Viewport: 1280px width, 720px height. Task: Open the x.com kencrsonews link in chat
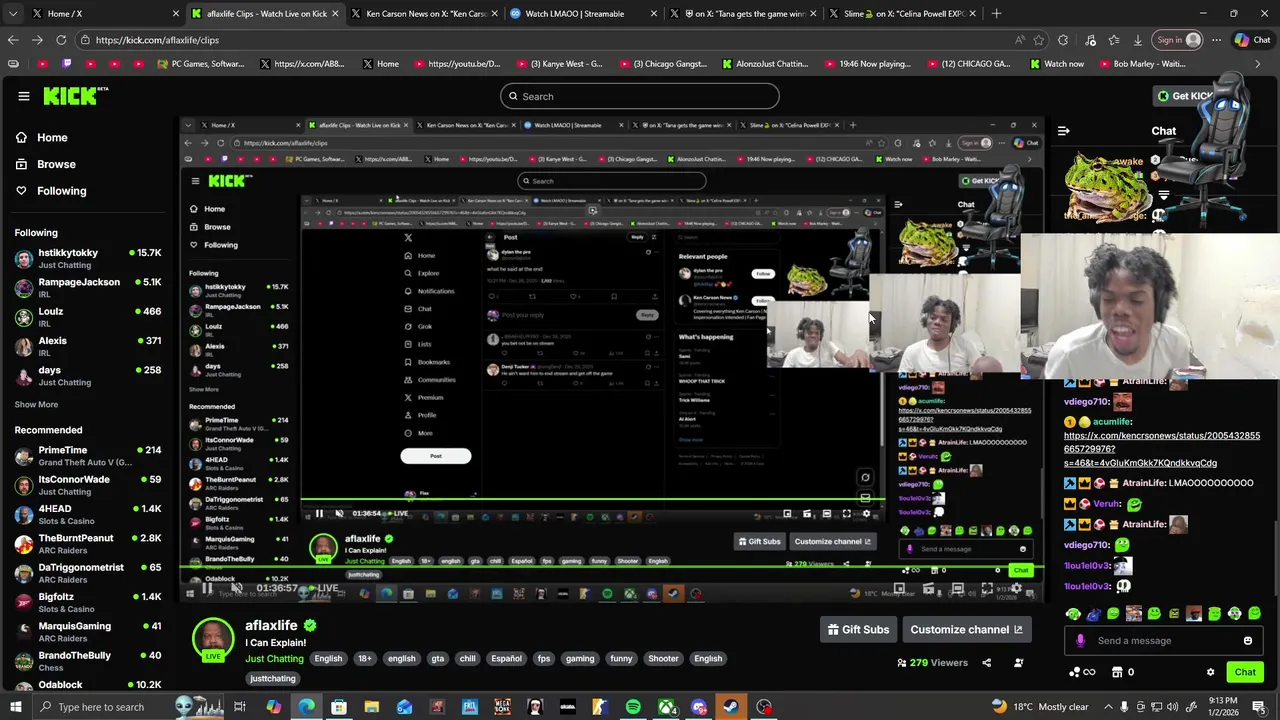(1162, 450)
